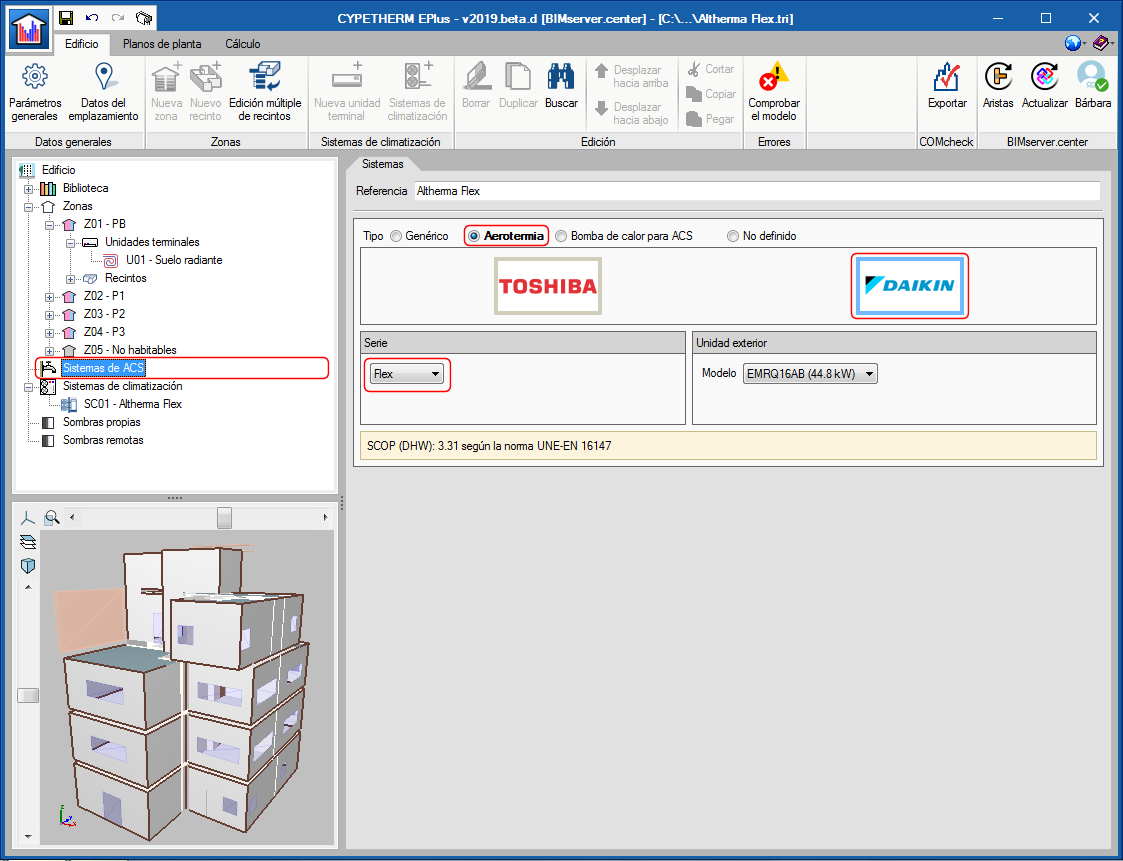Expand the Z03 - P2 zone

point(49,315)
